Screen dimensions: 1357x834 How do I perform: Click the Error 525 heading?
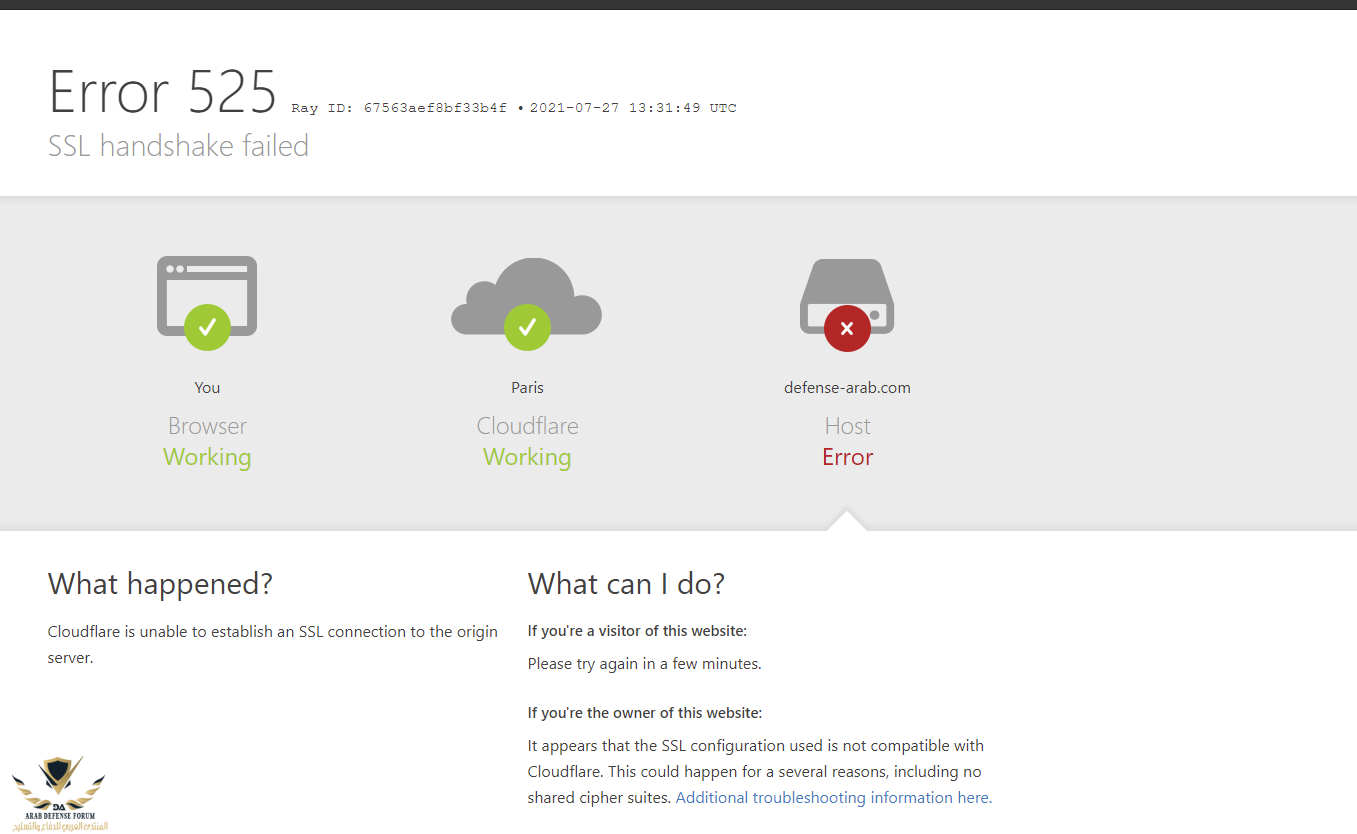click(x=163, y=92)
